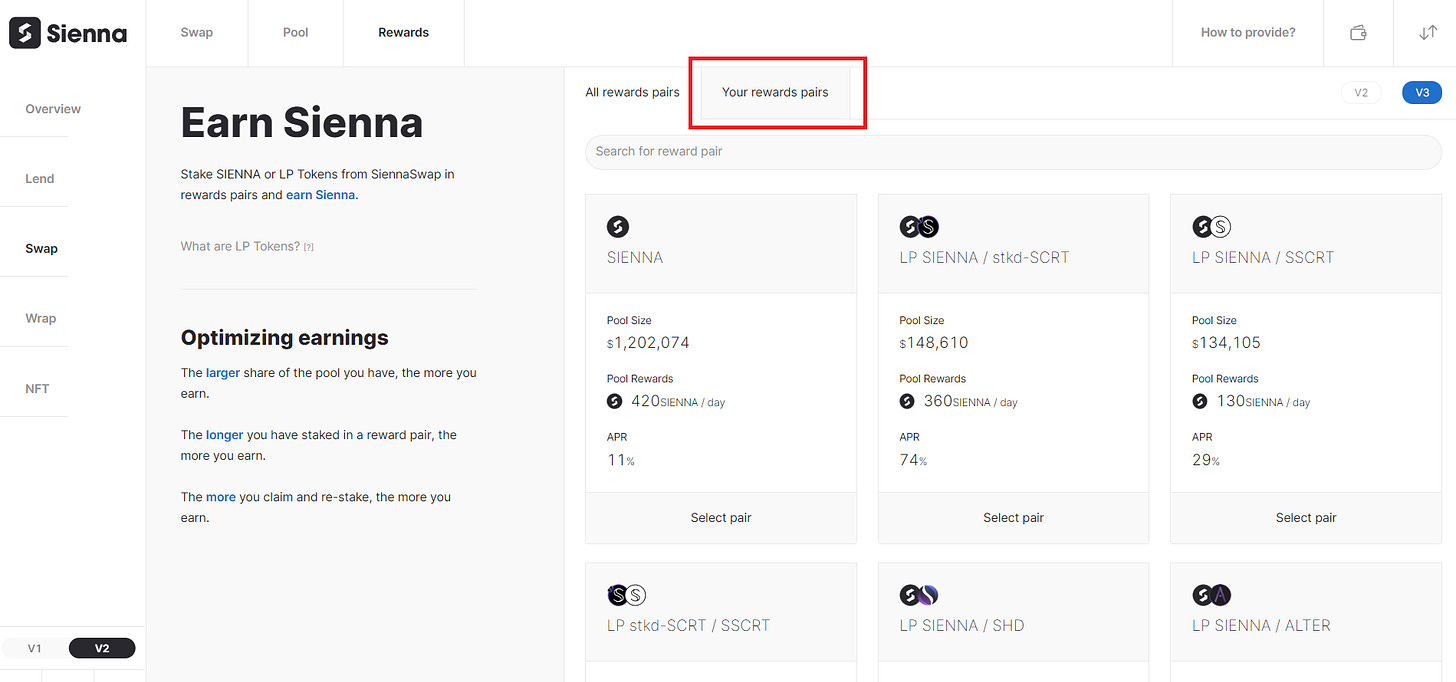Click the LP SIENNA / stkd-SCRT title
The image size is (1456, 682).
click(x=984, y=257)
